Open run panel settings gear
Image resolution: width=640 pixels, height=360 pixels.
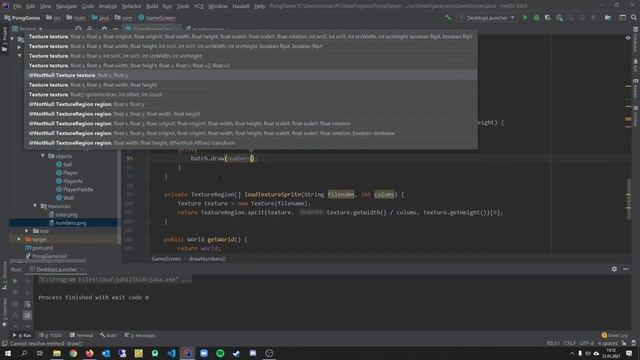[x=614, y=269]
